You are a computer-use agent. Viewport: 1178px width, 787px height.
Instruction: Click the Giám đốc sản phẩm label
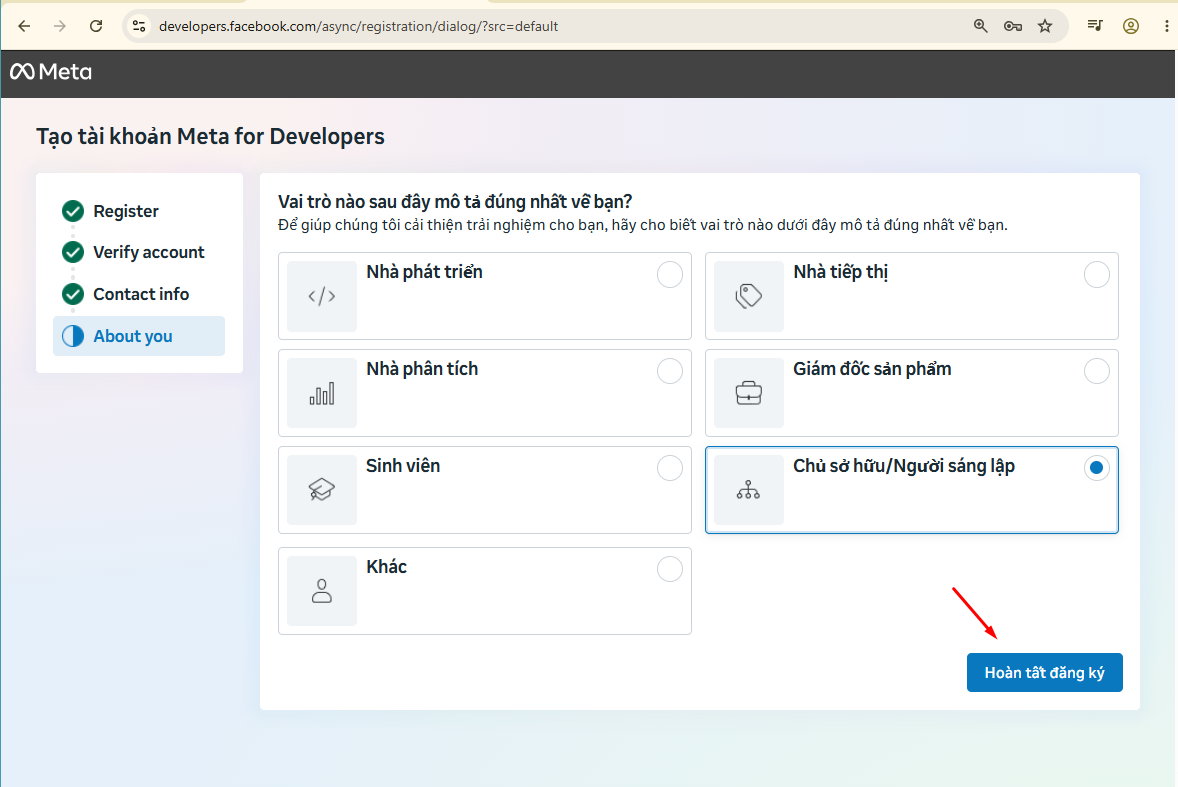(872, 369)
